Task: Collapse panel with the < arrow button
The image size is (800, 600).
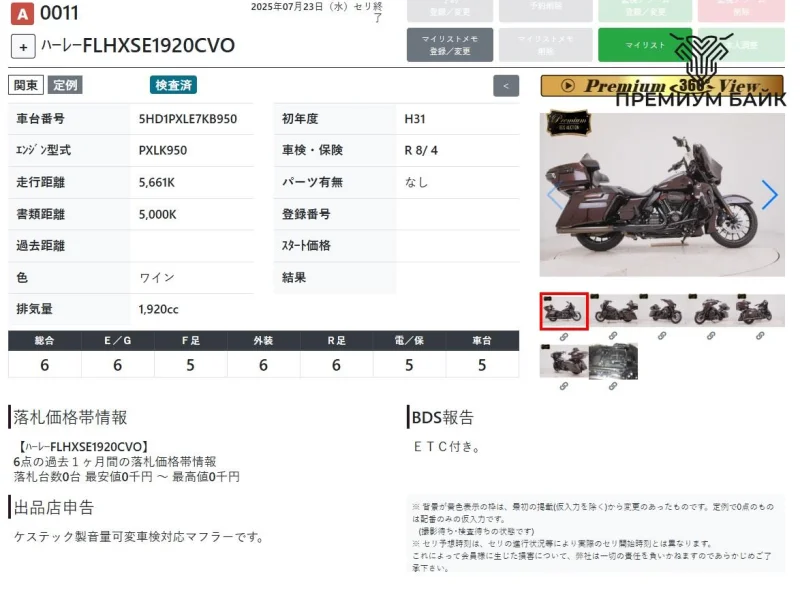Action: click(507, 86)
